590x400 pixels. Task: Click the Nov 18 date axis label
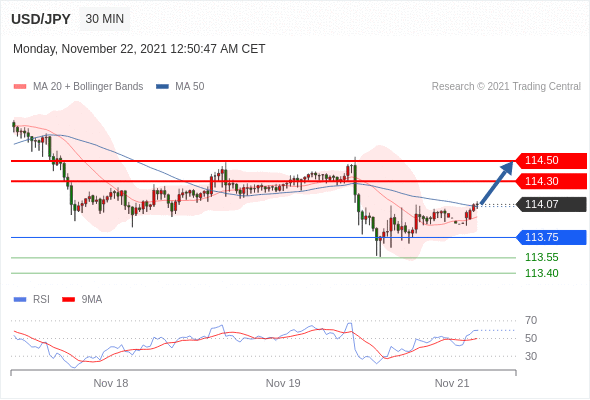pyautogui.click(x=111, y=383)
